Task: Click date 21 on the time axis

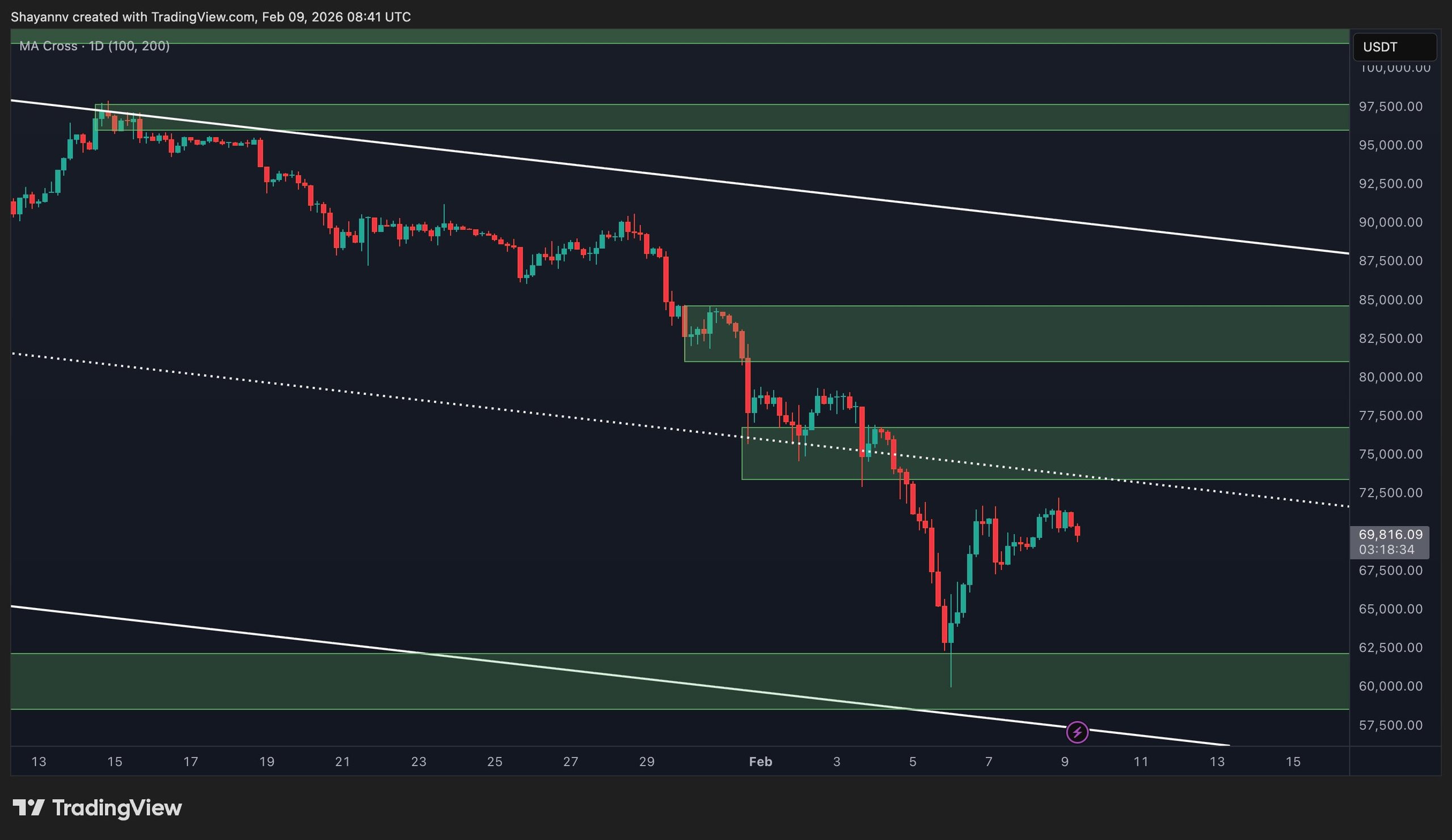Action: (x=343, y=762)
